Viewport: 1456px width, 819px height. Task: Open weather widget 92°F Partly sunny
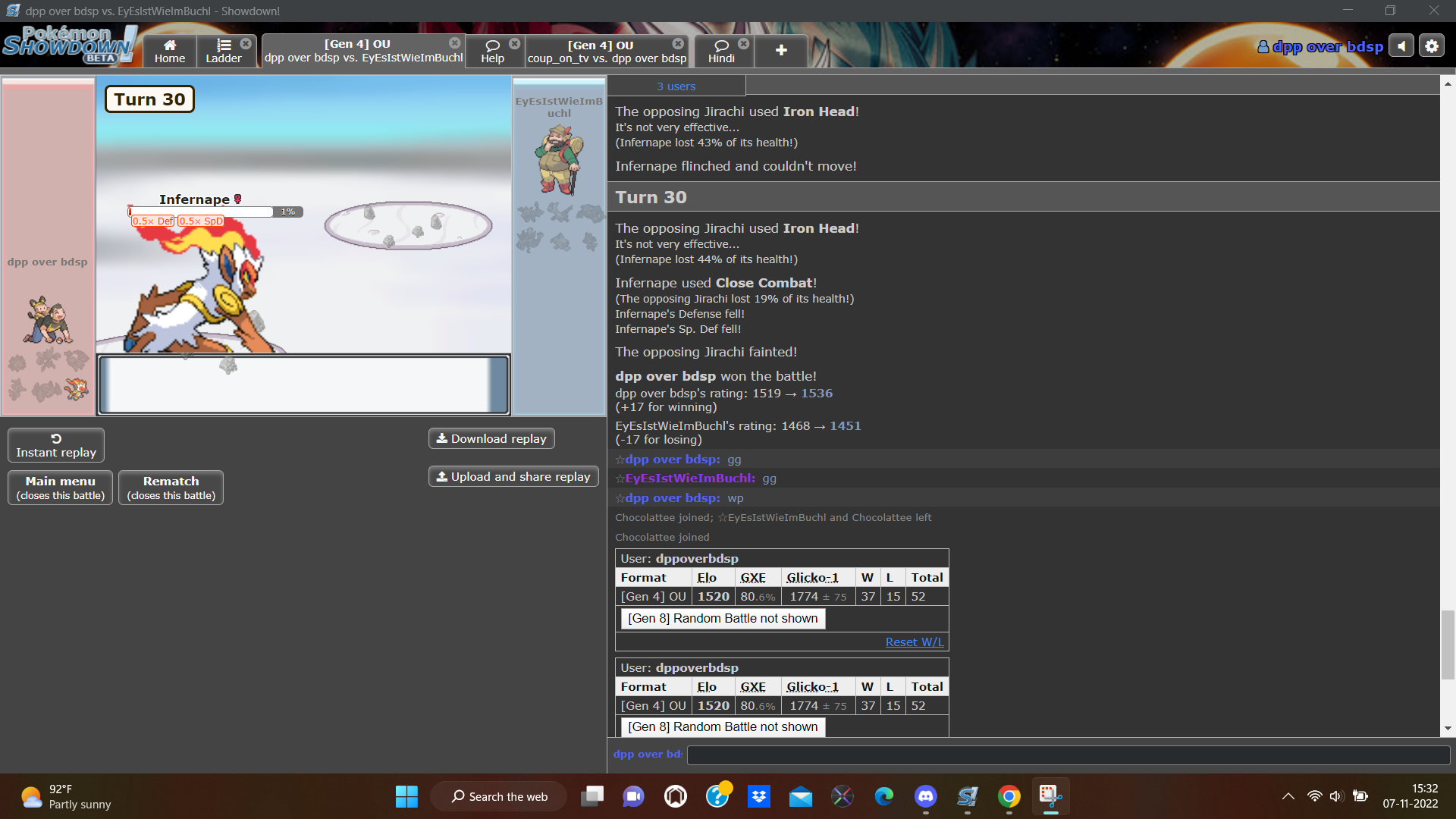[67, 796]
